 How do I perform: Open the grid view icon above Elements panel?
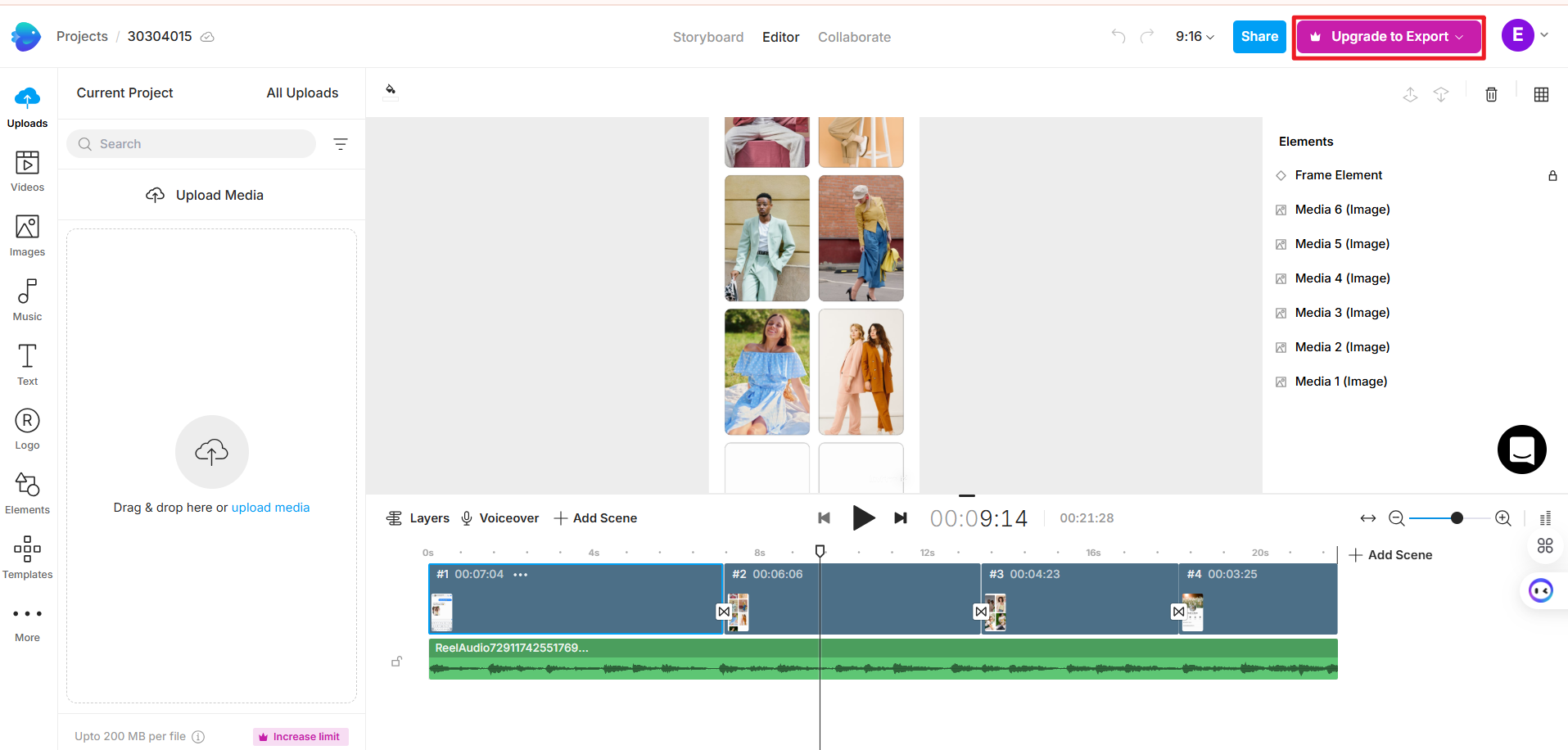pos(1541,94)
